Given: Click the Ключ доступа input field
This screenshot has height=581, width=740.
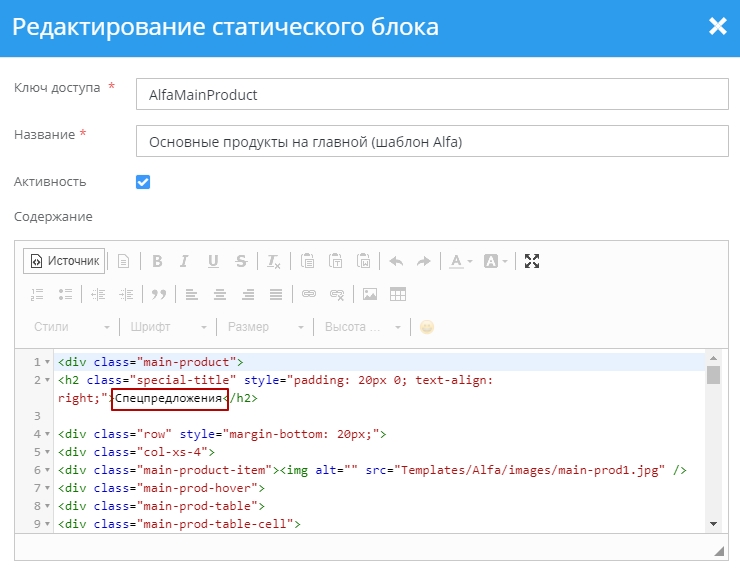Looking at the screenshot, I should tap(431, 94).
